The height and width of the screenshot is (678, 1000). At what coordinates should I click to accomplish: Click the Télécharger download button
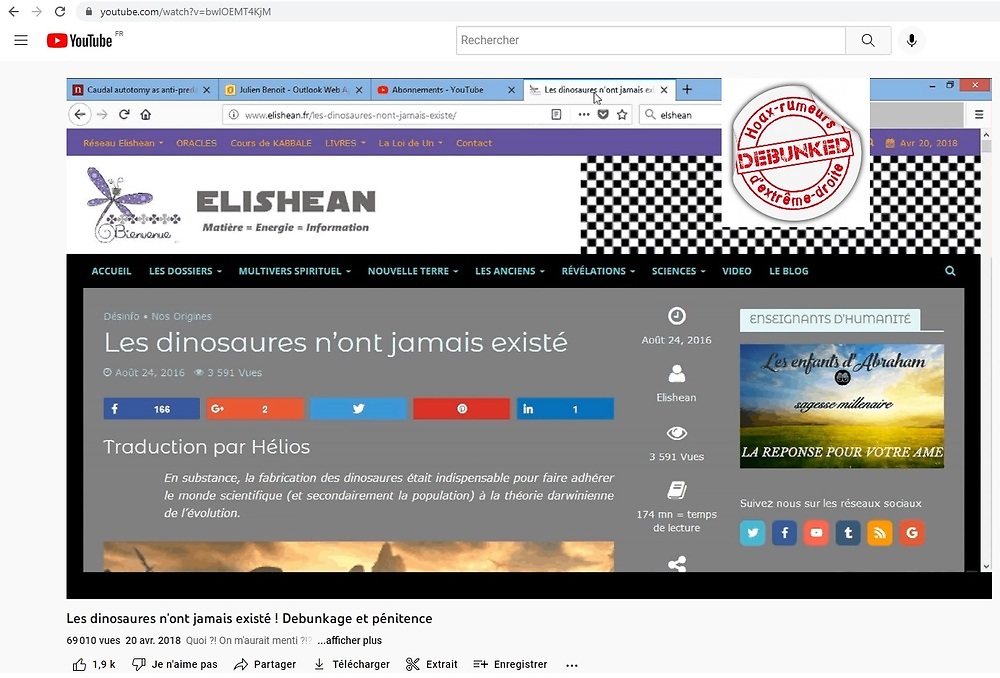351,664
